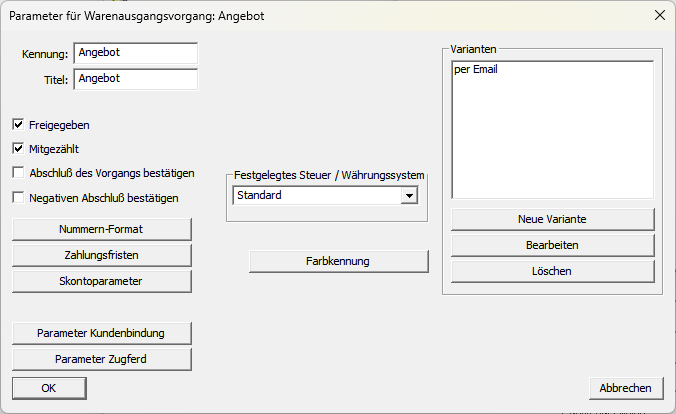Viewport: 676px width, 414px height.
Task: Toggle the Mitgezählt checkbox
Action: 18,149
